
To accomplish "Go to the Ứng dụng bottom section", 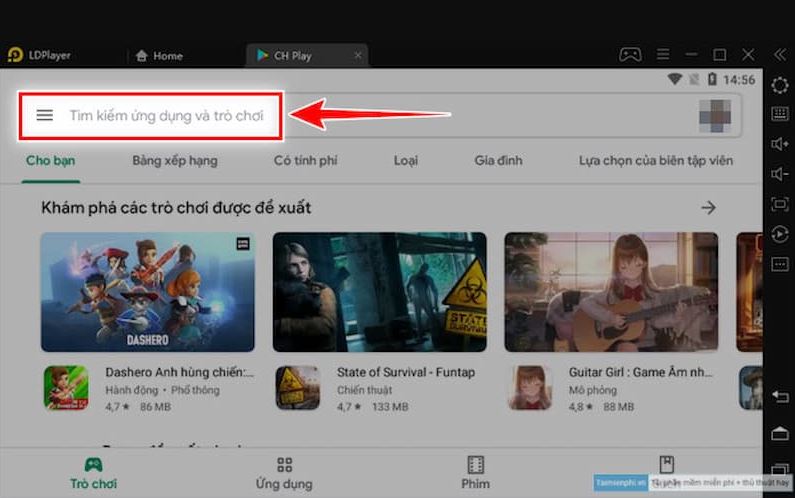I will 284,473.
